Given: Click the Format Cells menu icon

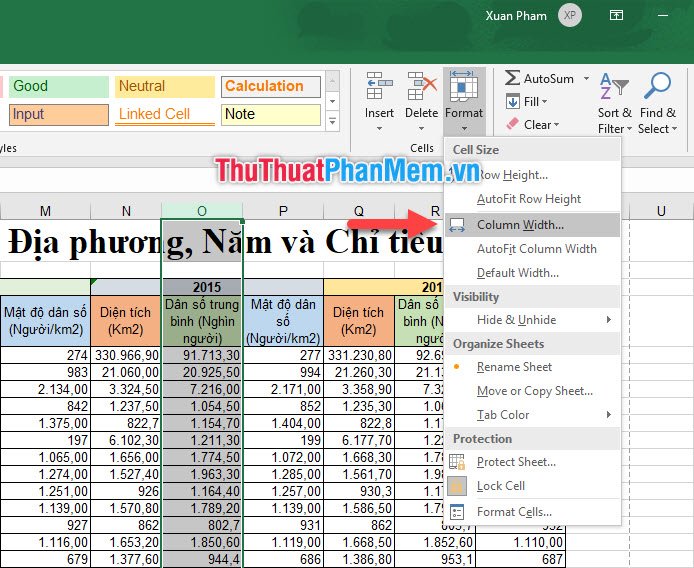Looking at the screenshot, I should click(457, 512).
